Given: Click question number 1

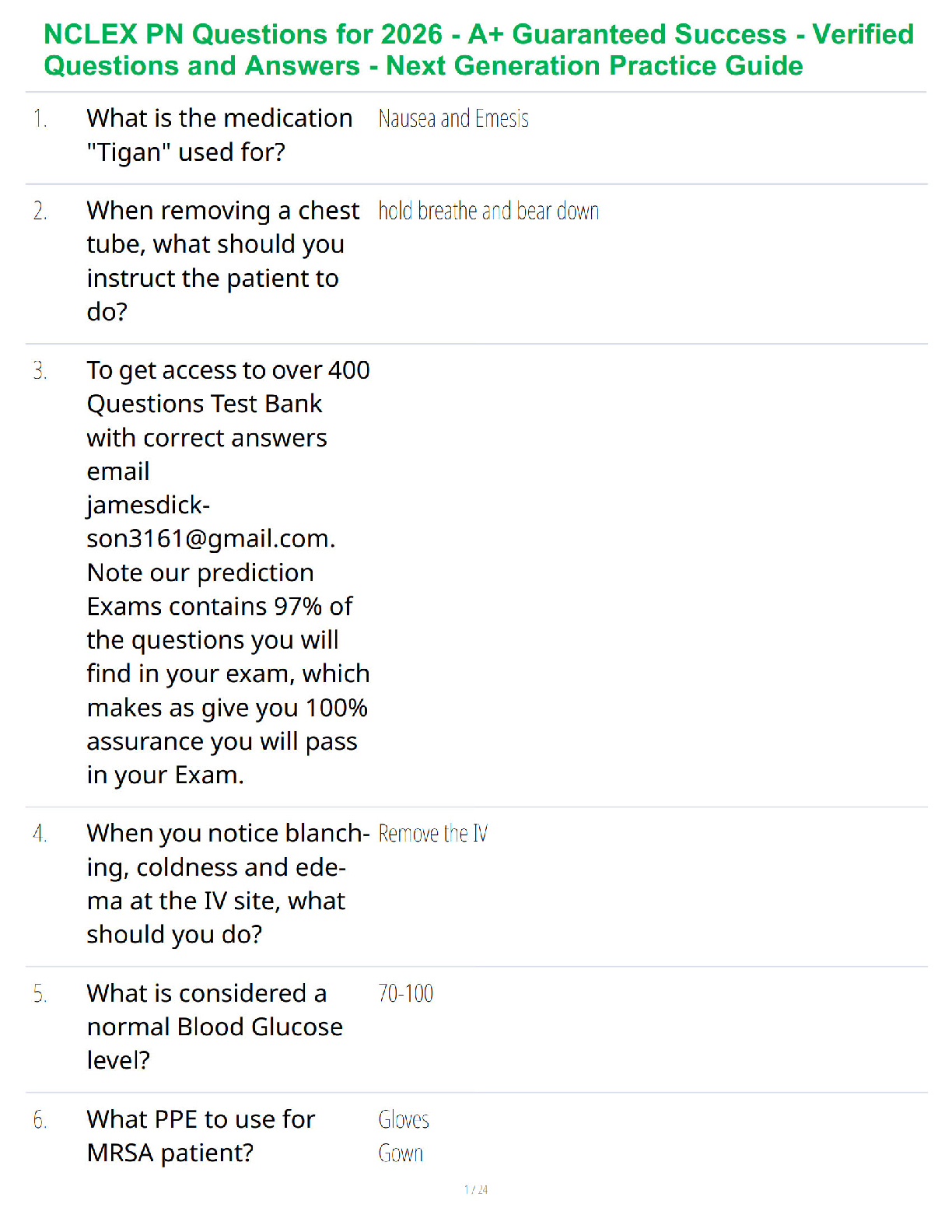Looking at the screenshot, I should pyautogui.click(x=40, y=119).
